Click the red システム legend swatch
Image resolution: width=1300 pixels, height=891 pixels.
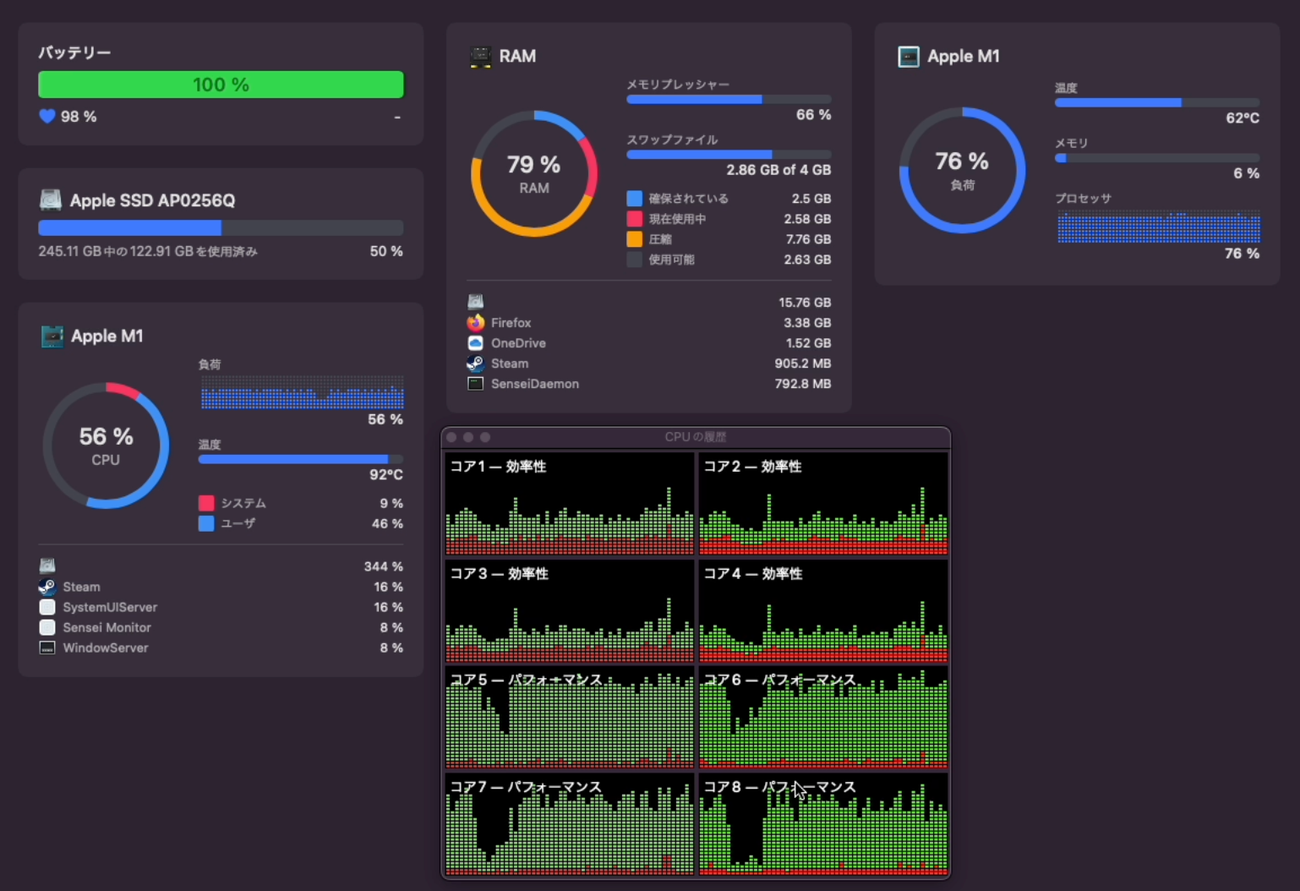coord(206,503)
